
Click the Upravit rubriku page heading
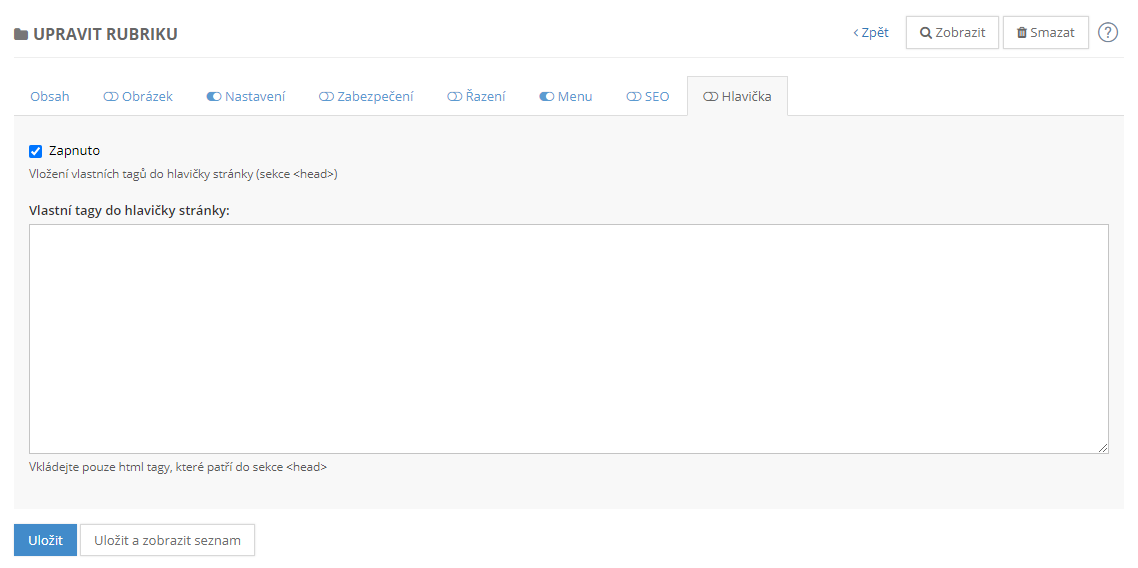105,35
